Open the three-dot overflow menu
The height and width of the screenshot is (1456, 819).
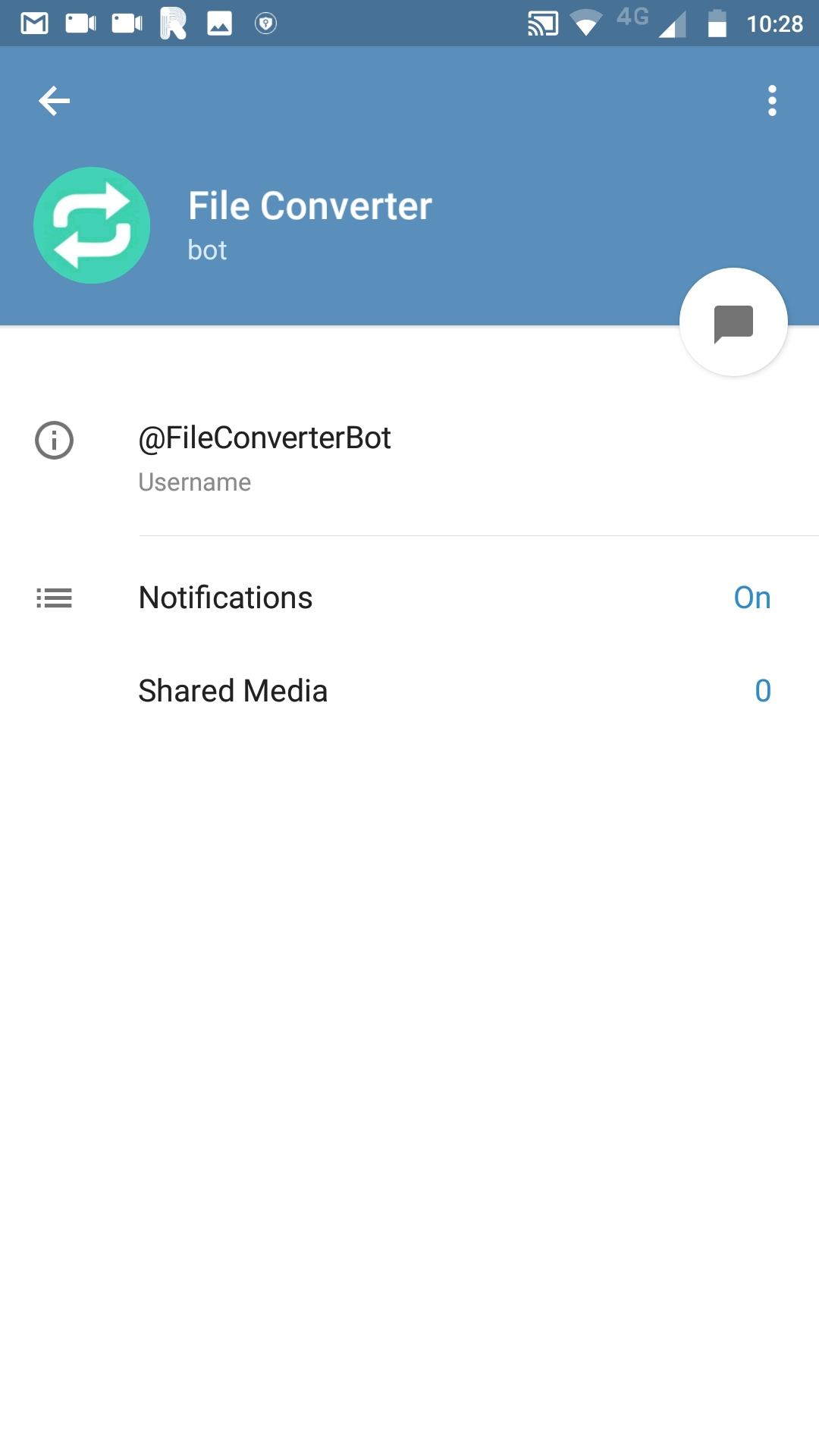point(772,101)
